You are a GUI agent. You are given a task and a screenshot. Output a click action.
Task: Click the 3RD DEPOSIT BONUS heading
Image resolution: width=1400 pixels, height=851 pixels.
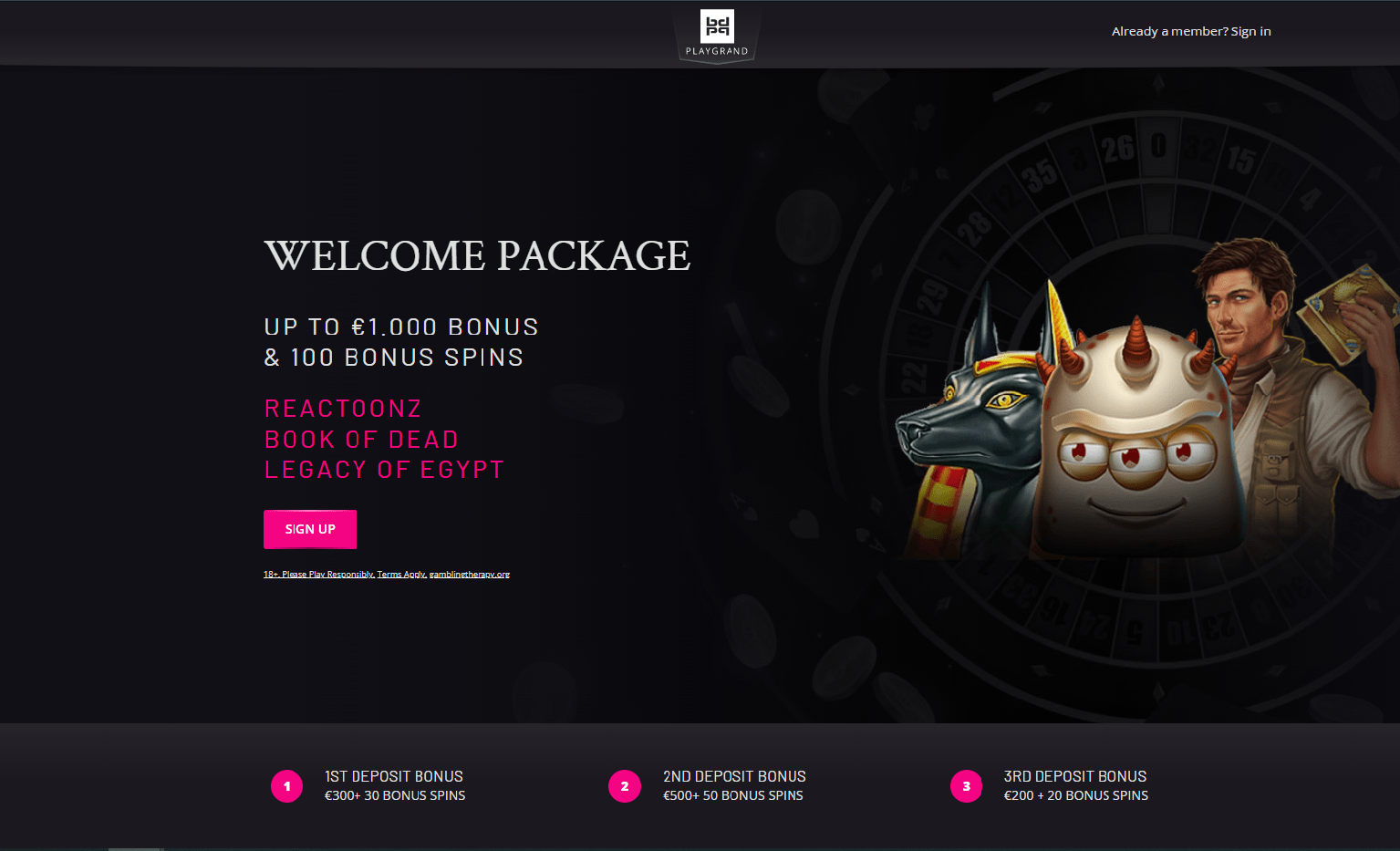pyautogui.click(x=1075, y=776)
